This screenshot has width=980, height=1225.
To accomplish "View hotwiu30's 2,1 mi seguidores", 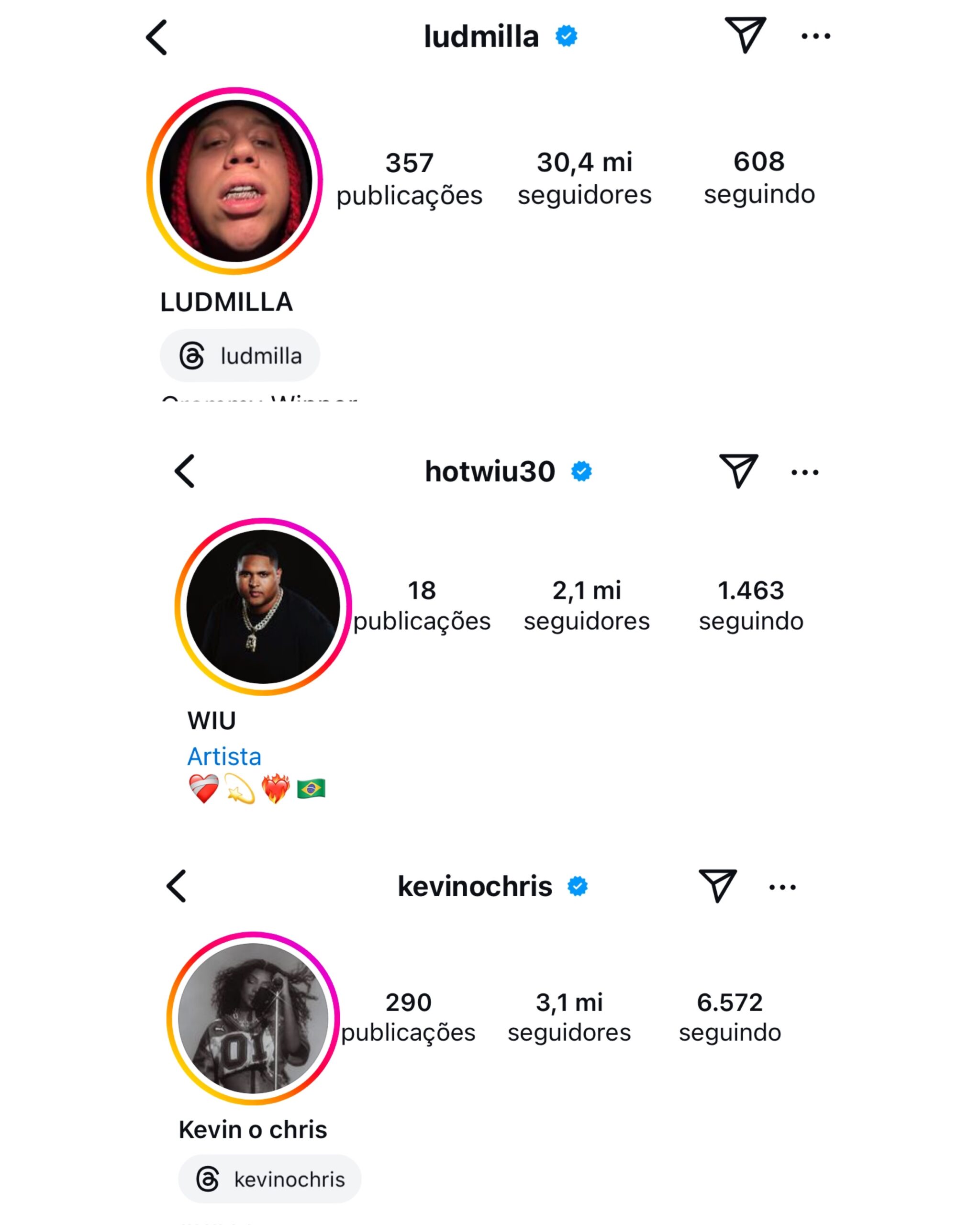I will point(586,605).
